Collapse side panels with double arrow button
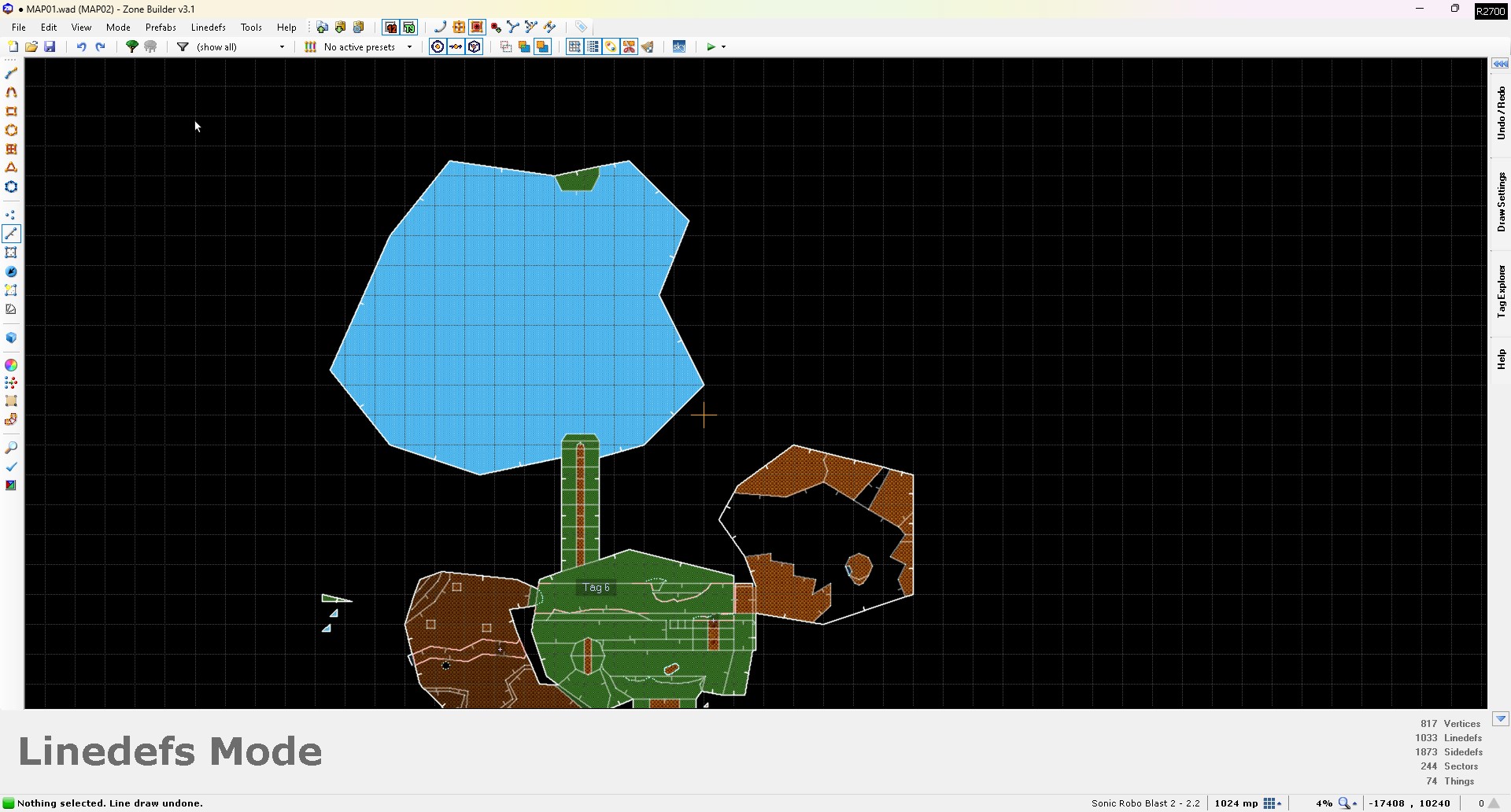 (x=1500, y=64)
